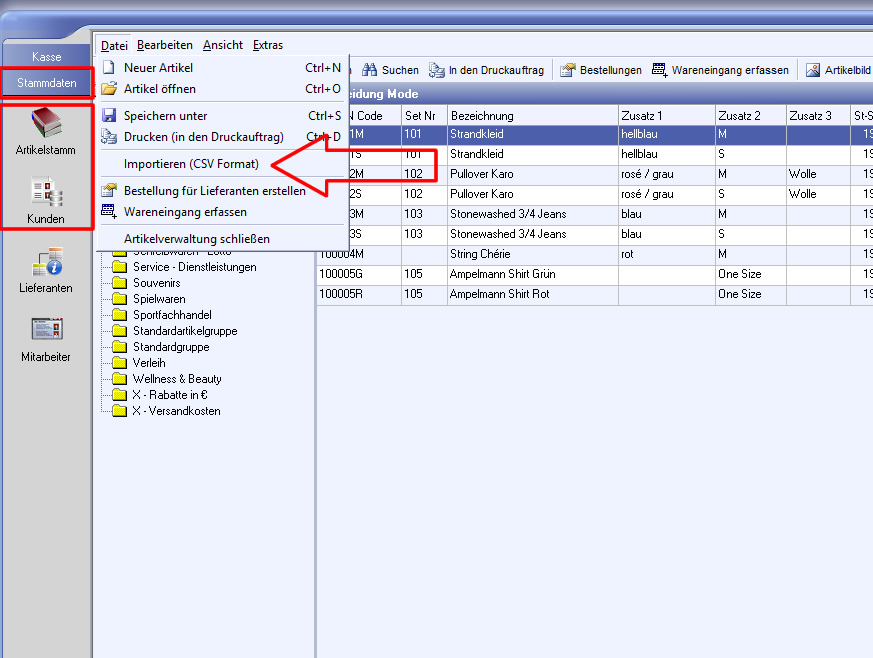Open the Extras menu
The height and width of the screenshot is (658, 873).
click(x=268, y=45)
